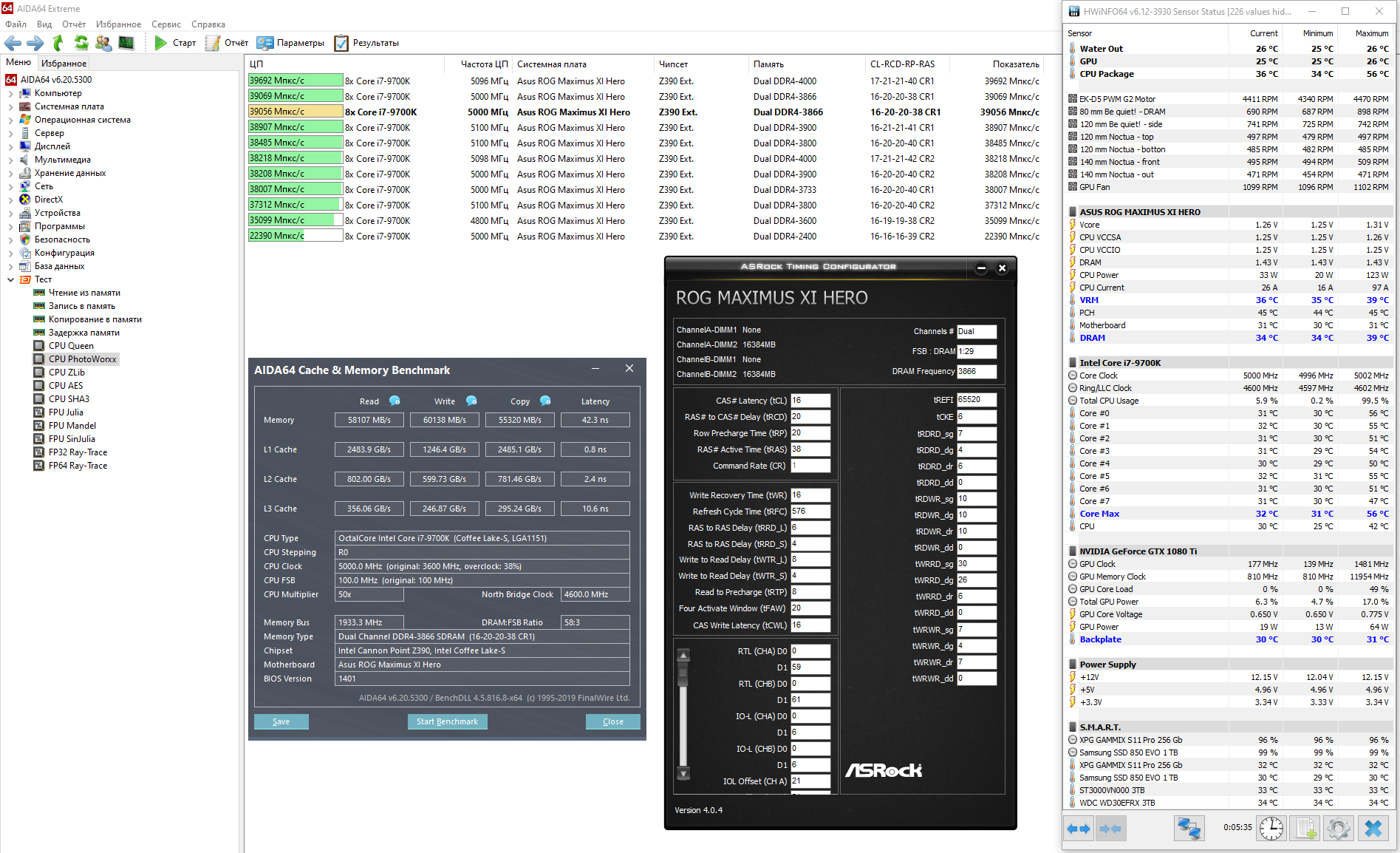Collapse the Тест tree node
Image resolution: width=1400 pixels, height=853 pixels.
click(x=10, y=280)
